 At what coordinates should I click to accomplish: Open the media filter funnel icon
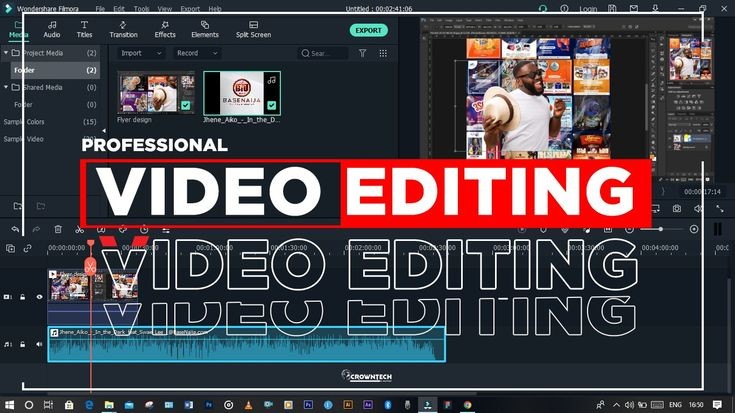362,53
